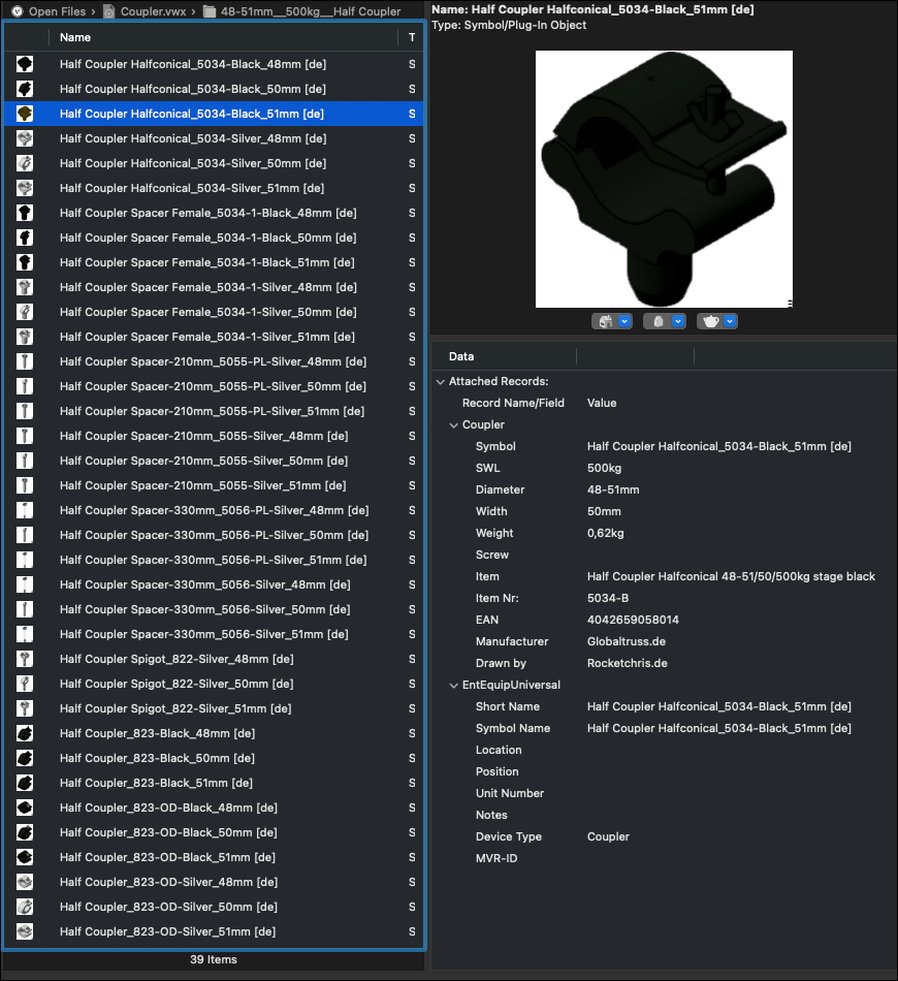Image resolution: width=898 pixels, height=981 pixels.
Task: Click the Drawn by value Rocketchris.de
Action: 627,663
